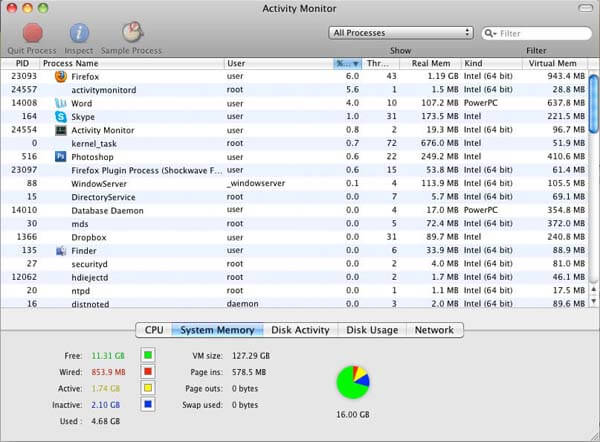Open the All Processes dropdown
The image size is (600, 442).
click(x=400, y=33)
